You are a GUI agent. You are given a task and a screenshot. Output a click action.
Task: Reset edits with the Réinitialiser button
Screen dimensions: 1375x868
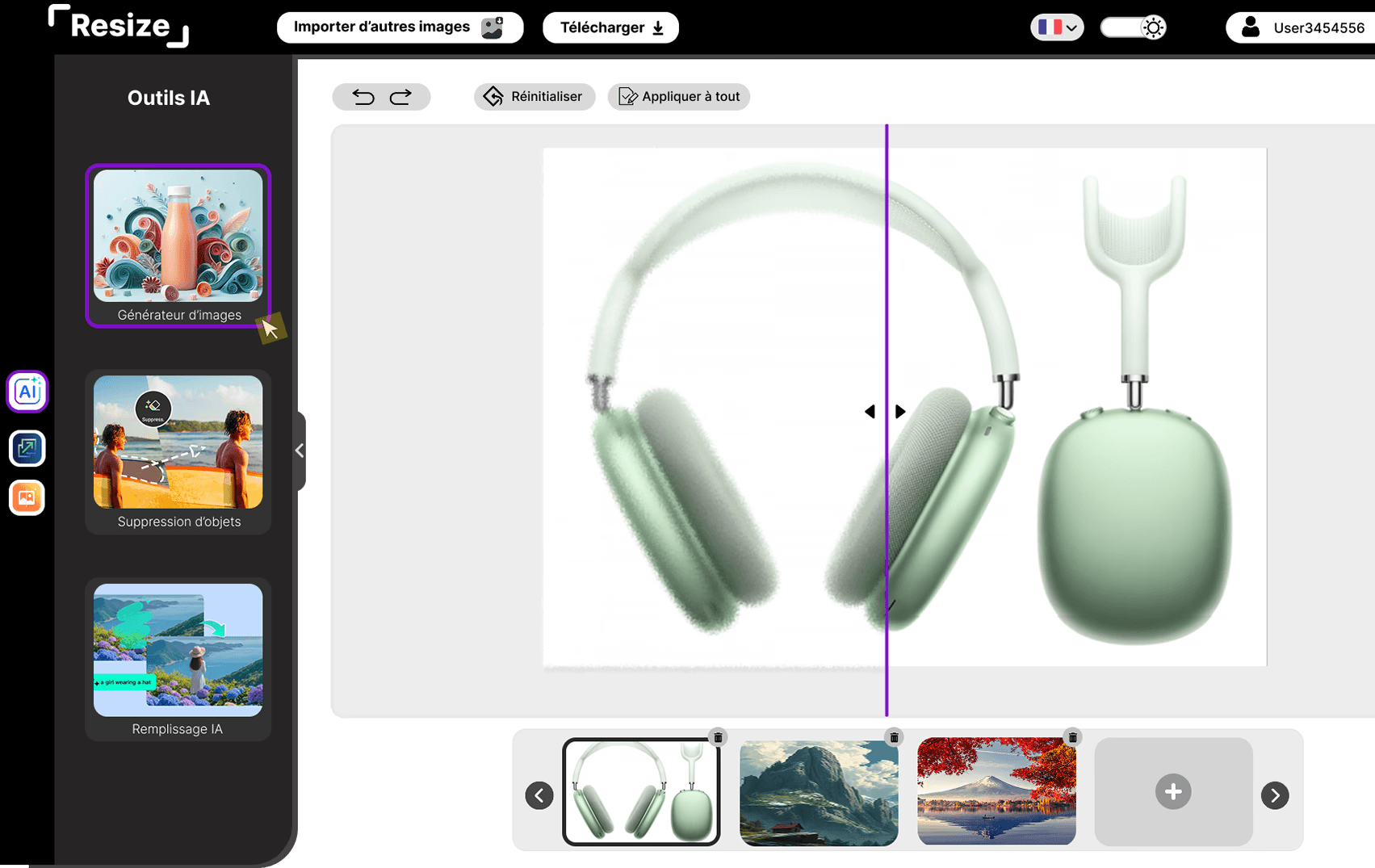tap(534, 96)
